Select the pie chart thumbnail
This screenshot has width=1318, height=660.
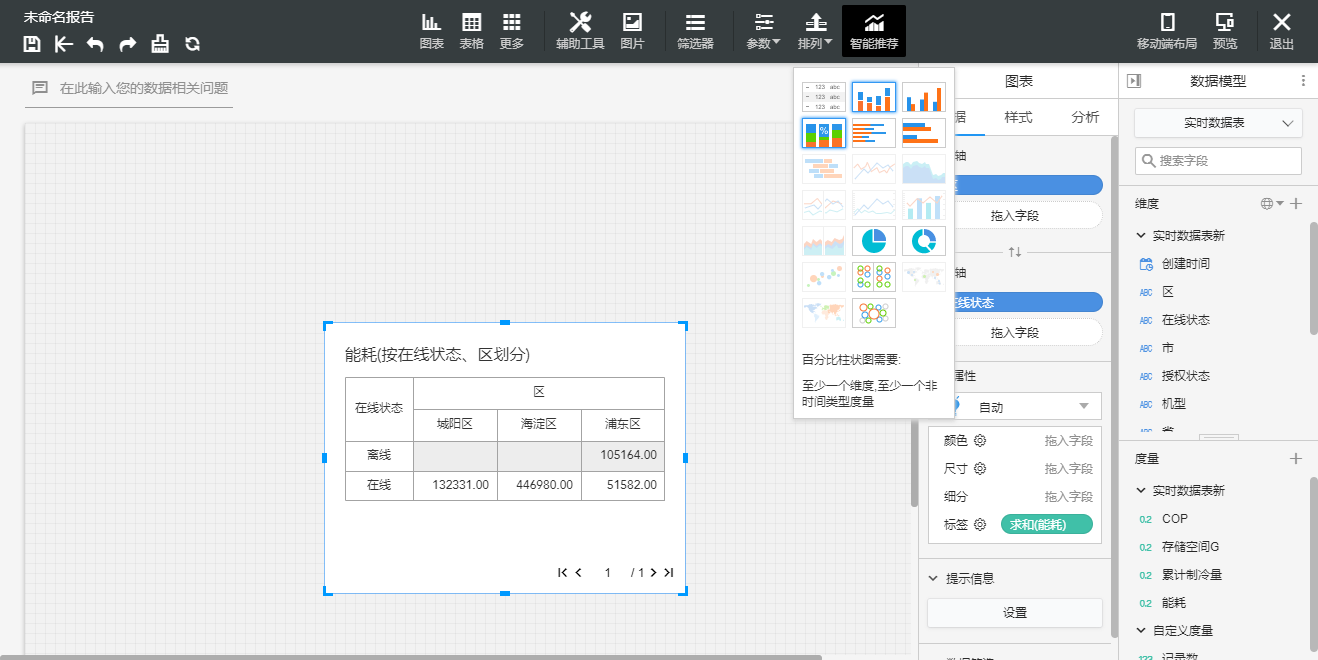pos(874,241)
